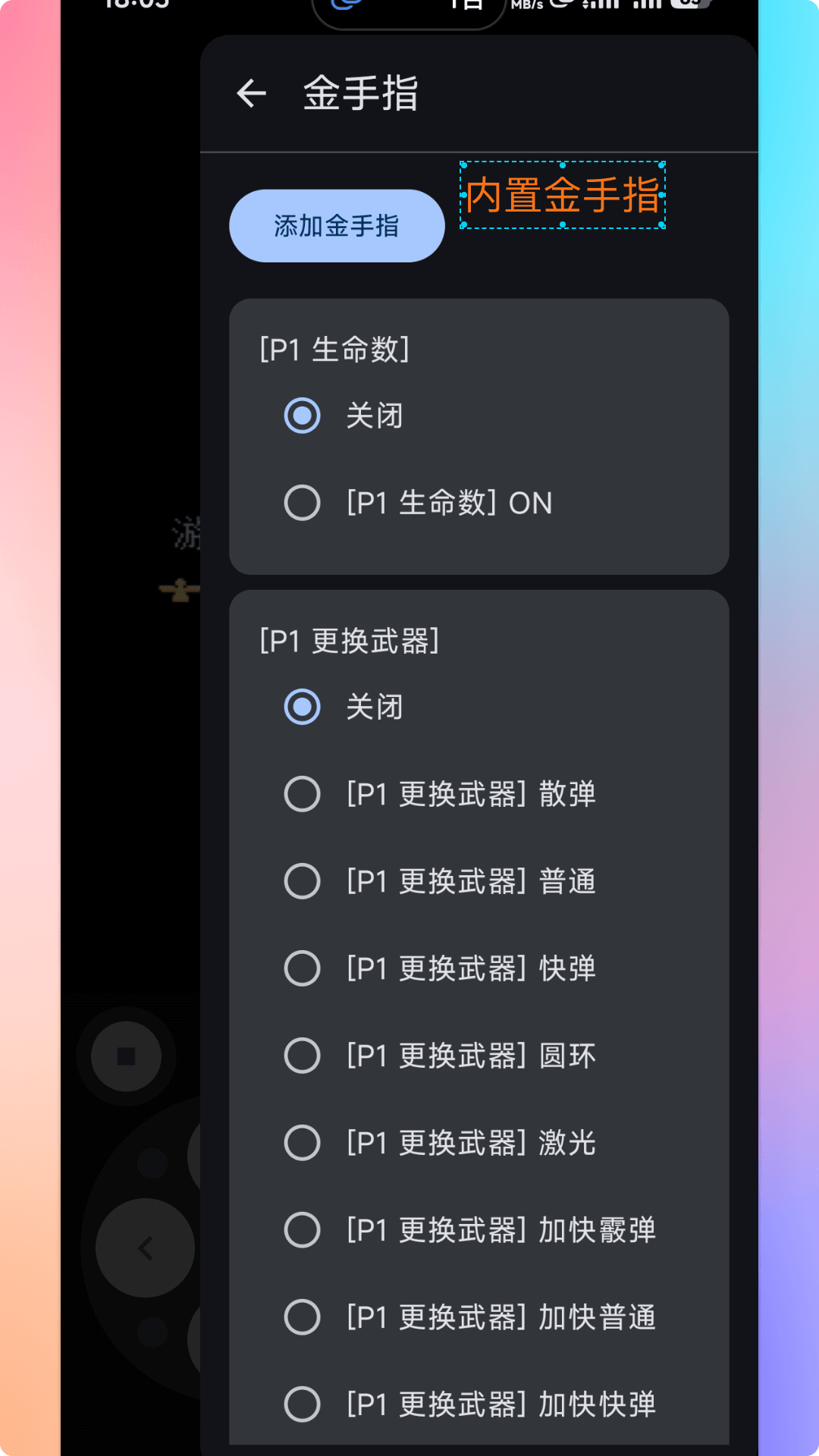Open the blue app icon in floating capsule
Screen dimensions: 819x1456
click(345, 6)
